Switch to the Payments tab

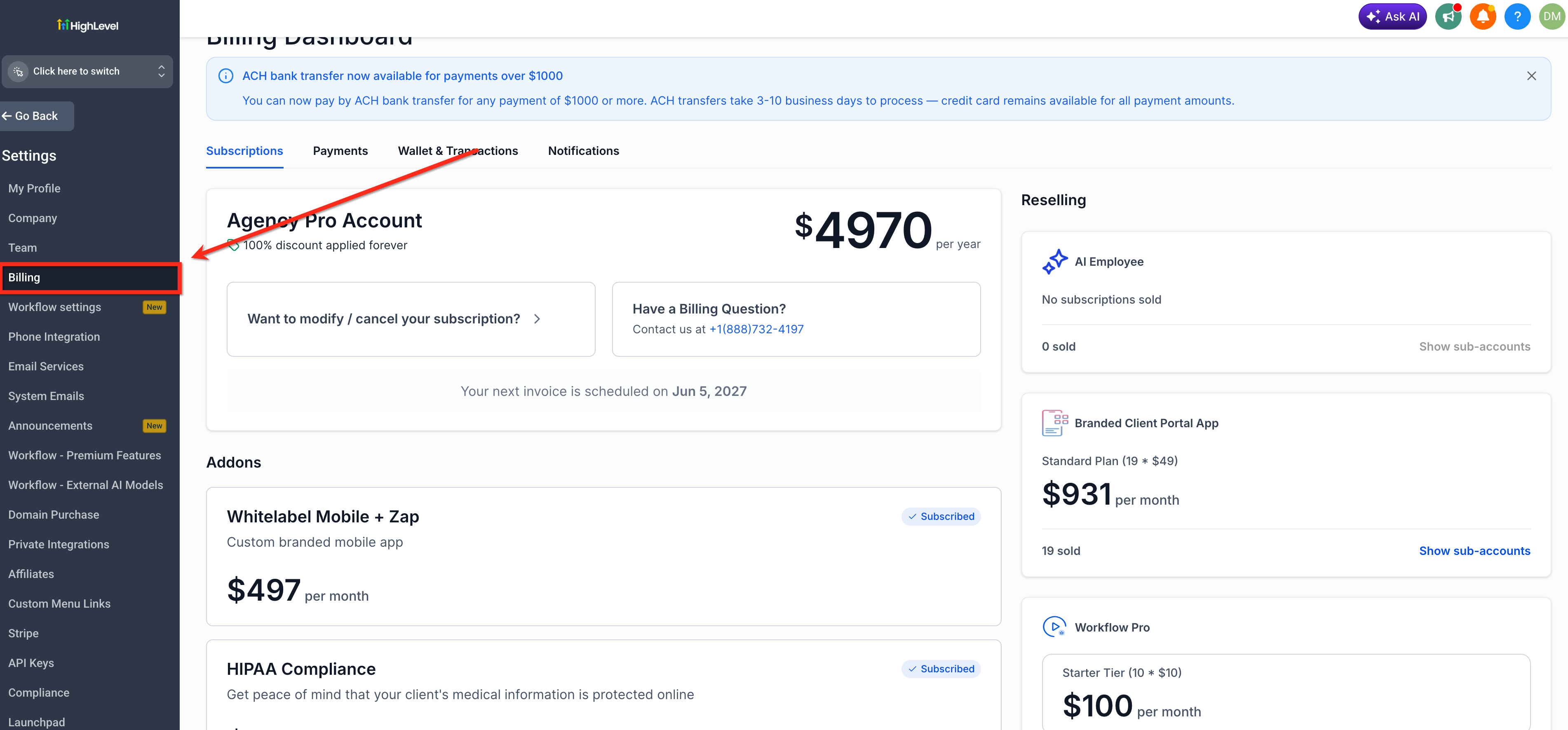[340, 151]
